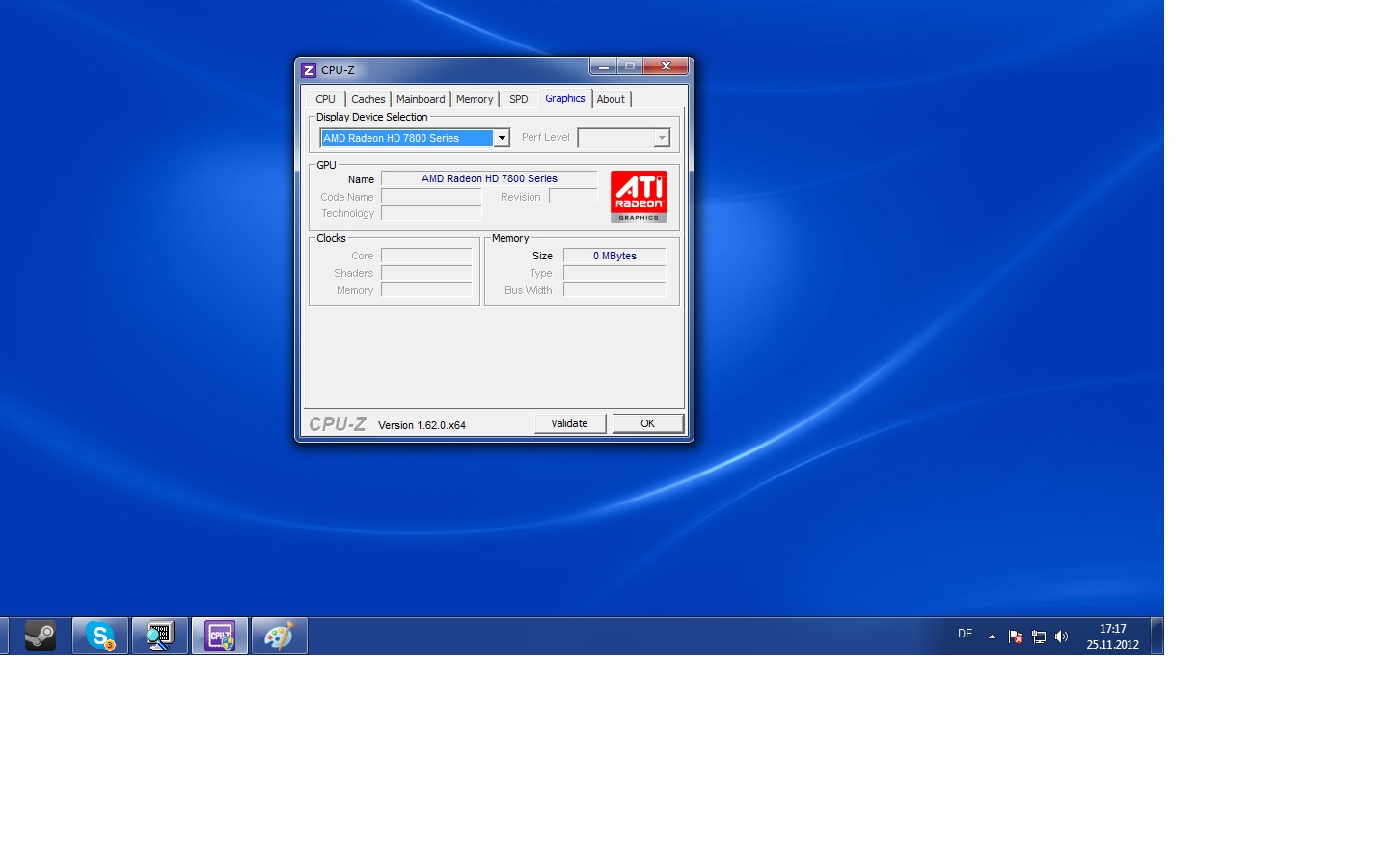This screenshot has height=868, width=1389.
Task: Open the volume speaker icon
Action: coord(1062,637)
